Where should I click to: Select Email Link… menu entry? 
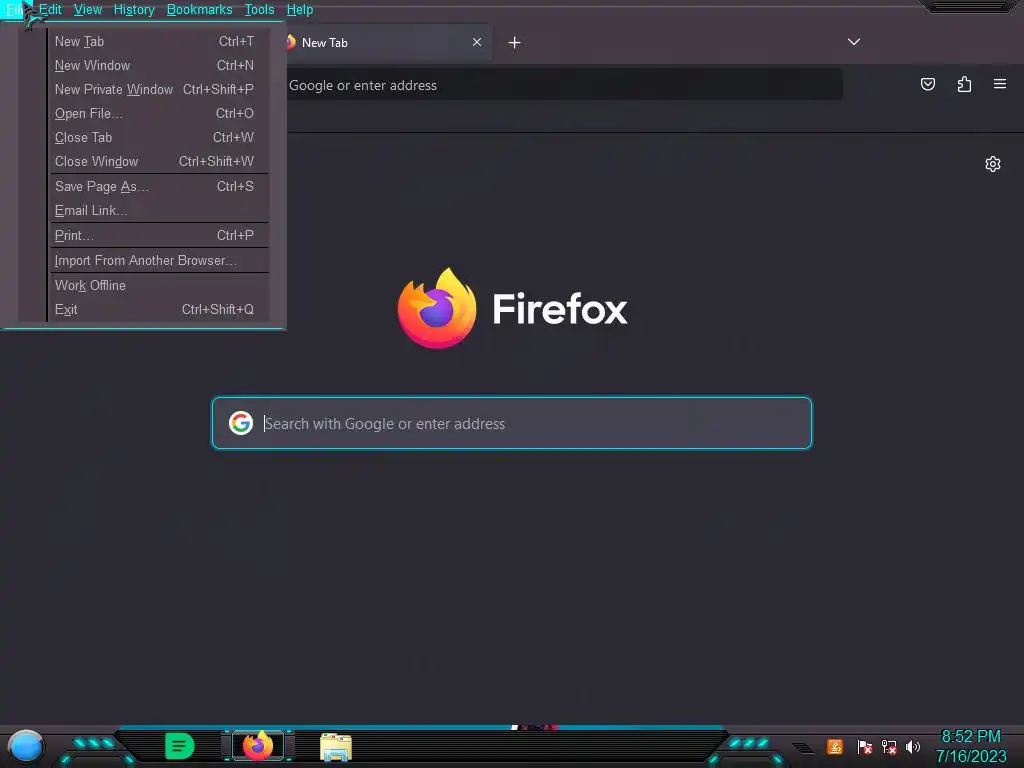[159, 210]
